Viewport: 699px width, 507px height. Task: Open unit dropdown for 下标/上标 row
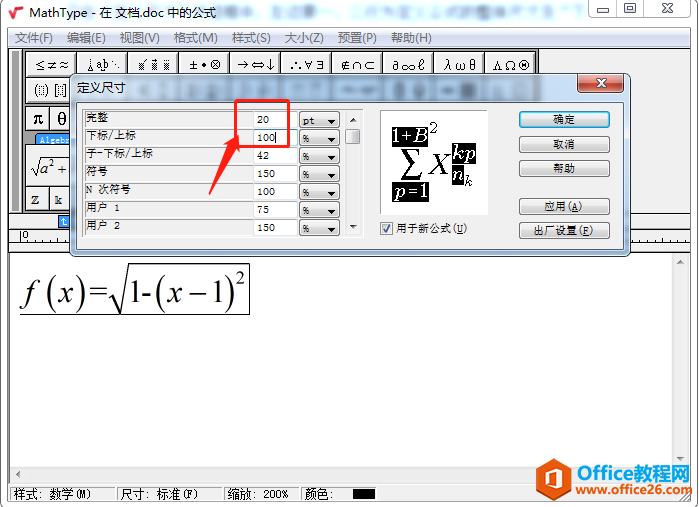click(x=319, y=138)
